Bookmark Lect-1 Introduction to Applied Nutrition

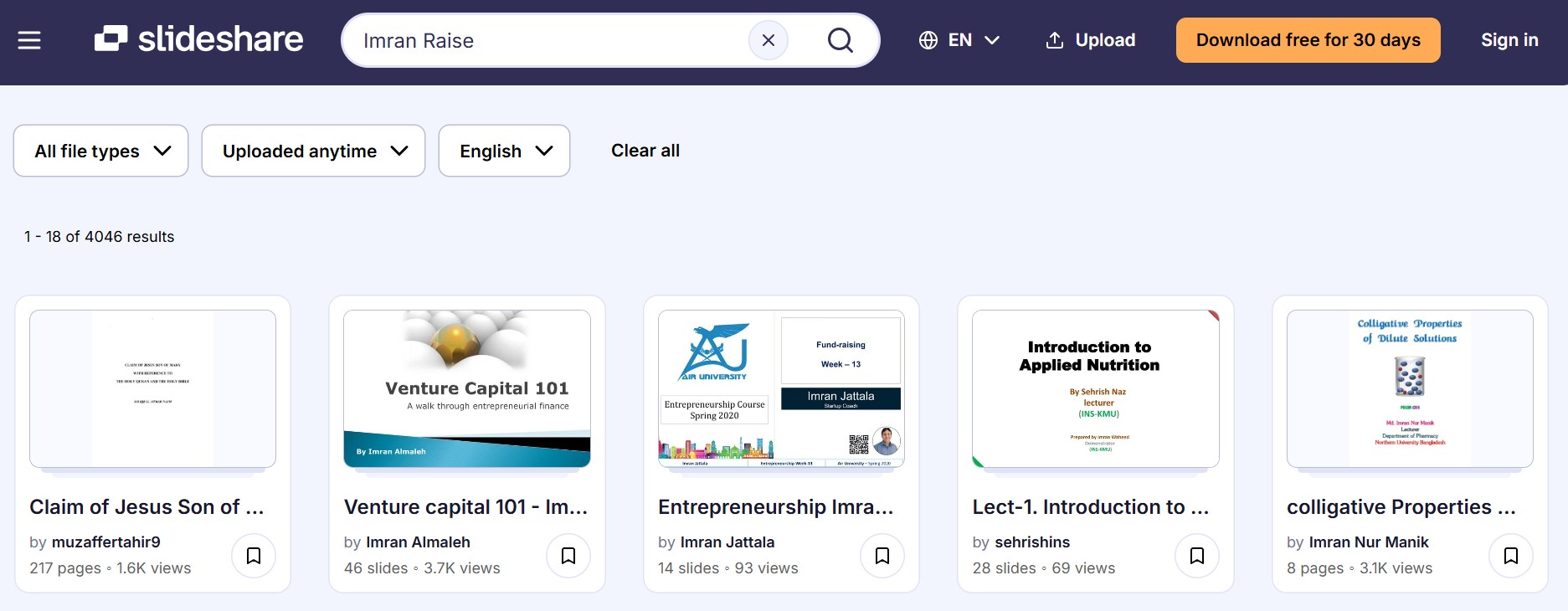tap(1197, 556)
